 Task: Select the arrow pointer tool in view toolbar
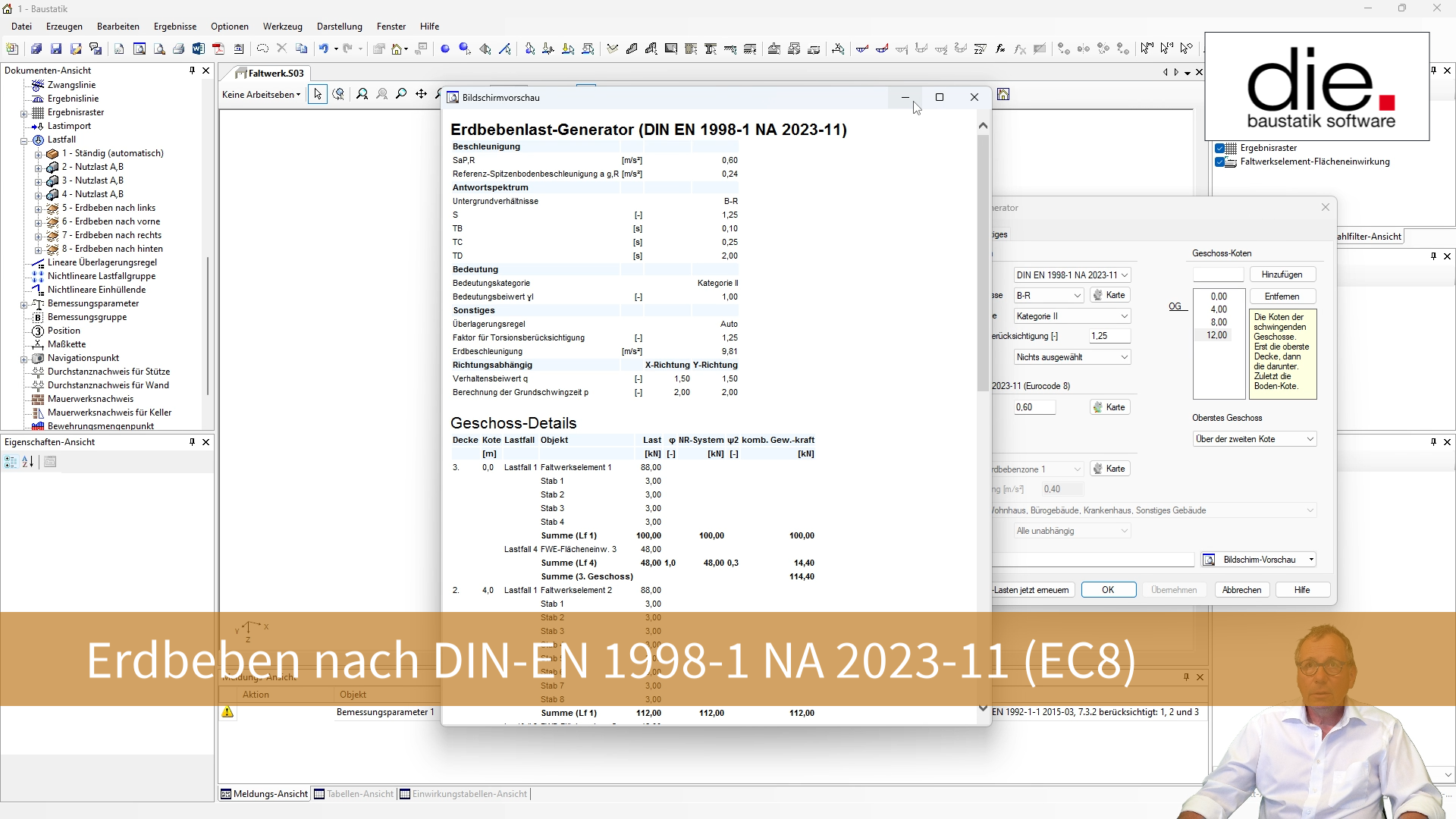point(318,95)
